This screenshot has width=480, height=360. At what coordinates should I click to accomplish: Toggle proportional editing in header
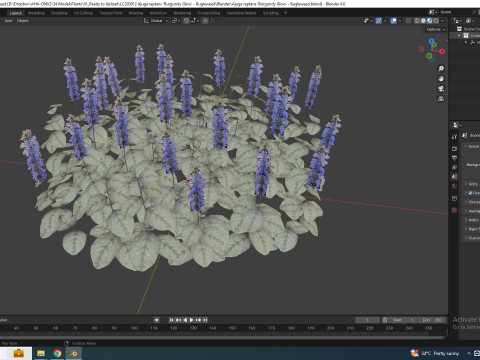coord(205,21)
